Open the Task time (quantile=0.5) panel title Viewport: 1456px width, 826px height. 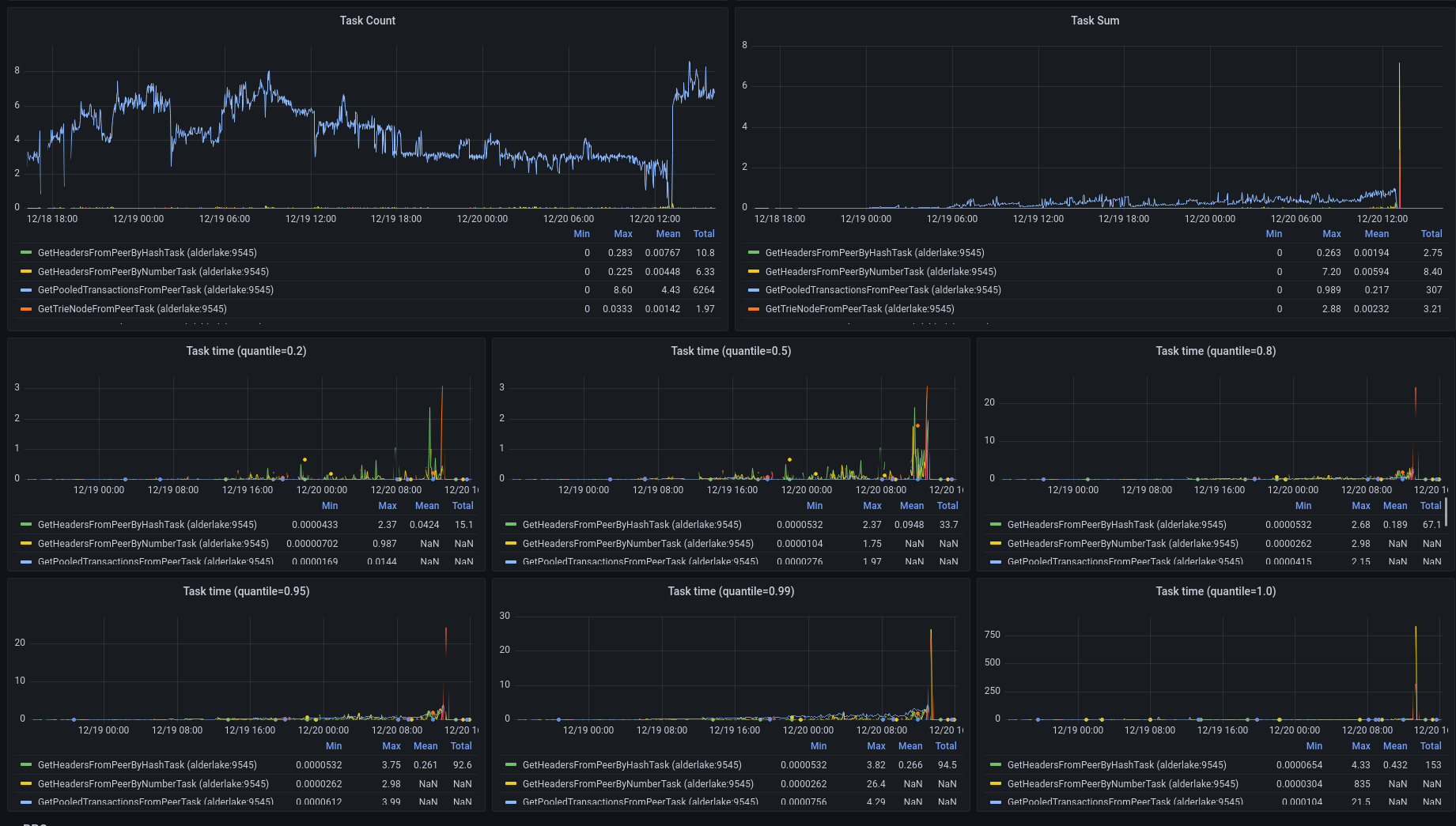point(731,351)
